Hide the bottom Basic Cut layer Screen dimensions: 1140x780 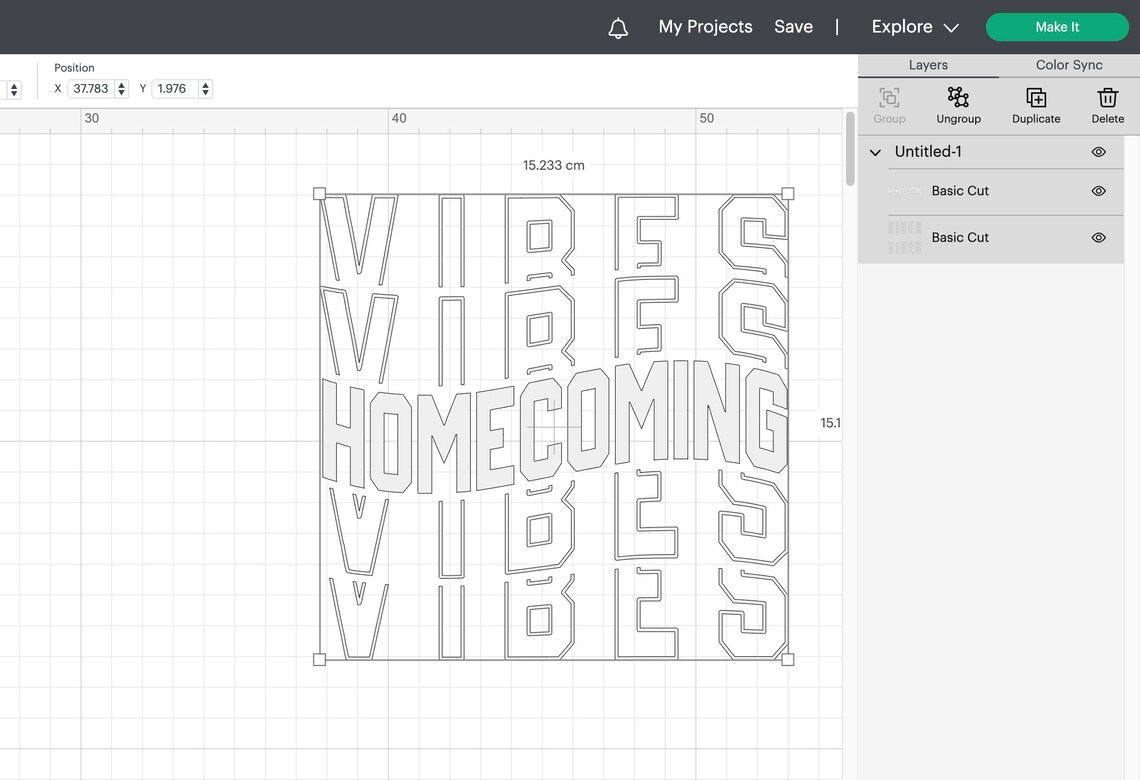coord(1098,237)
